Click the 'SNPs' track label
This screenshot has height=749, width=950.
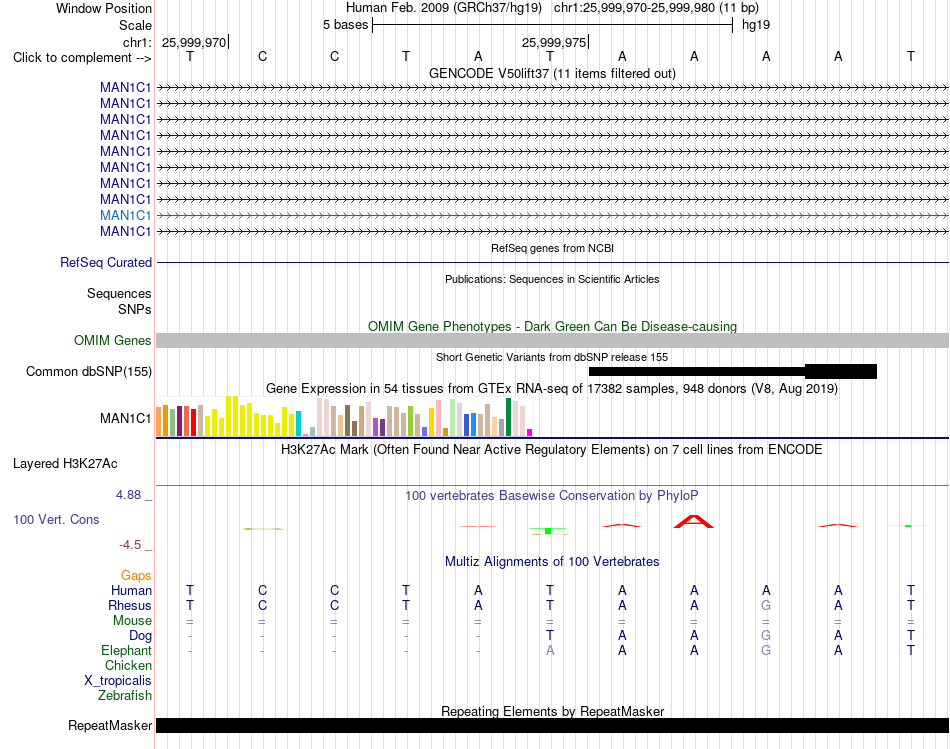tap(135, 309)
